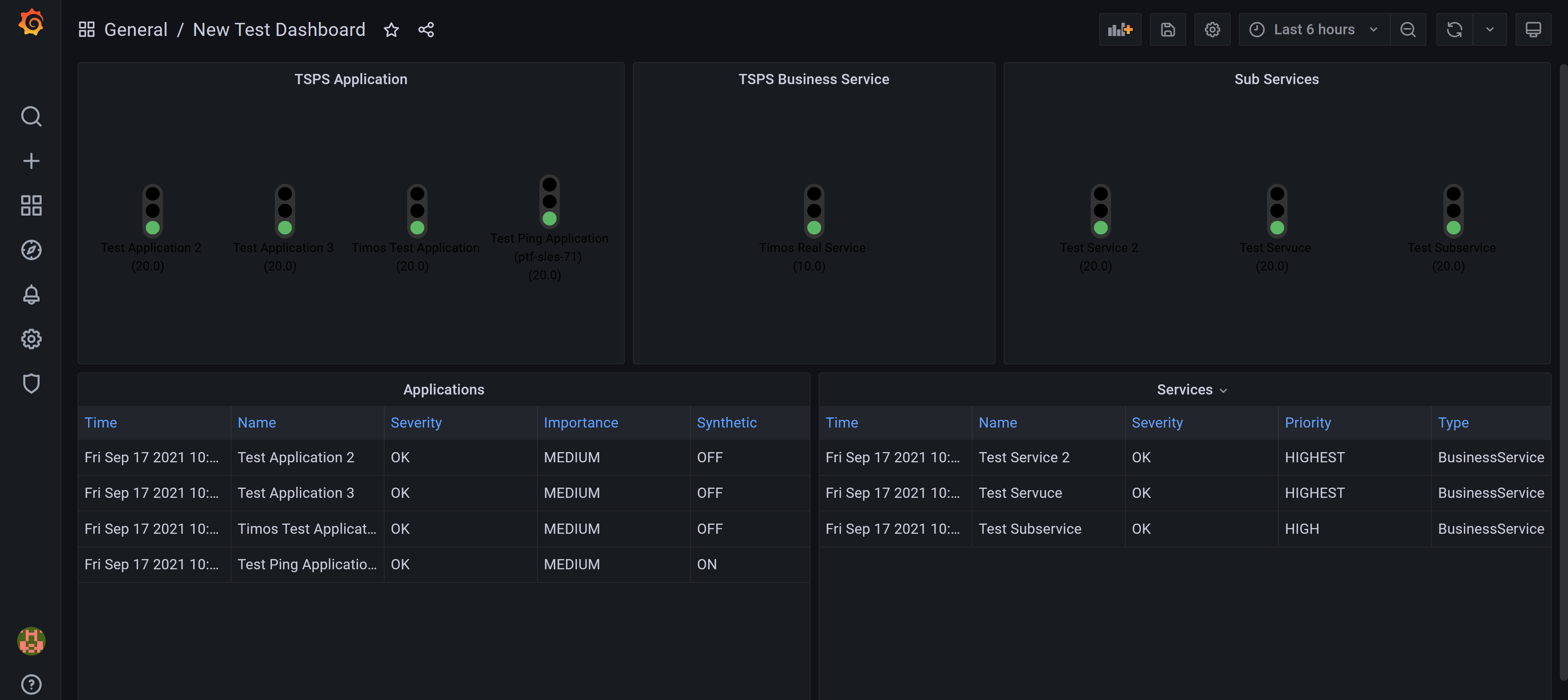This screenshot has height=700, width=1568.
Task: Sort Services table by Priority
Action: [x=1307, y=422]
